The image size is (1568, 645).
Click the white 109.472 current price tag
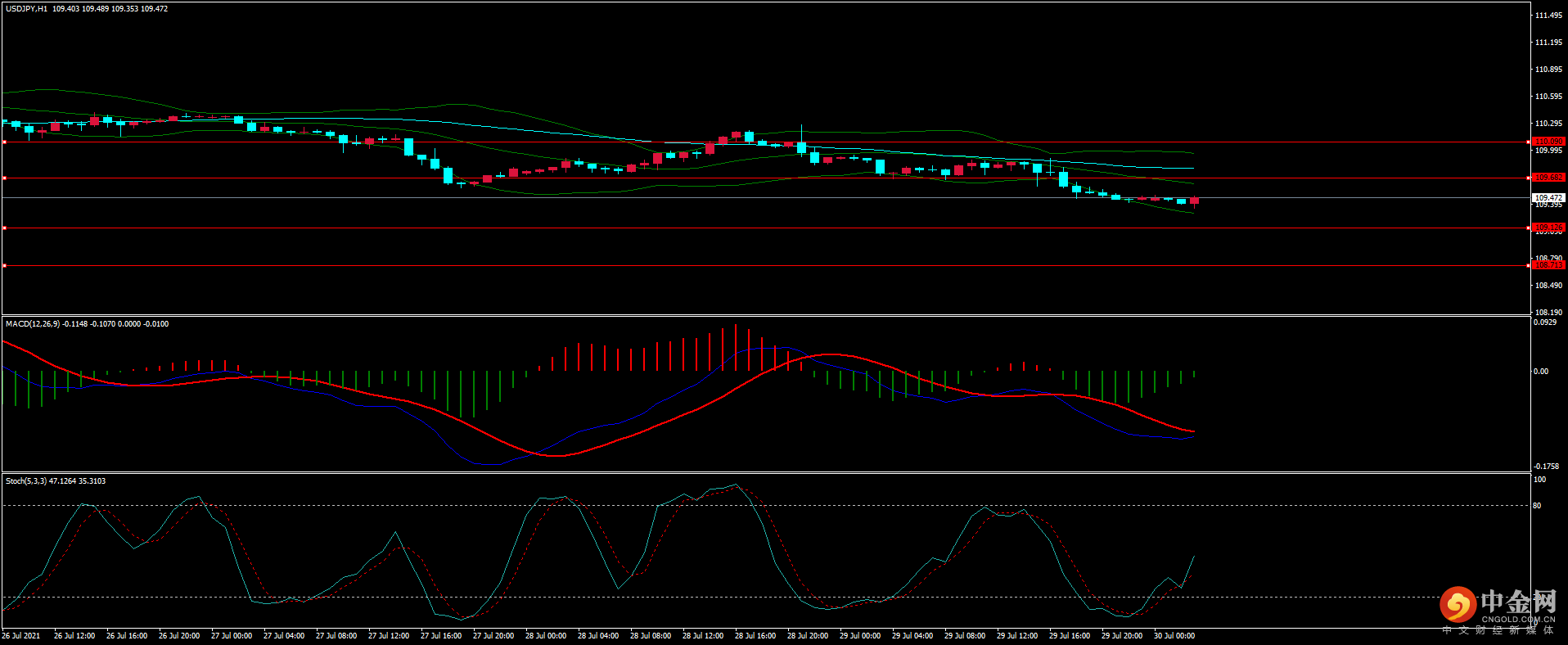pyautogui.click(x=1548, y=198)
